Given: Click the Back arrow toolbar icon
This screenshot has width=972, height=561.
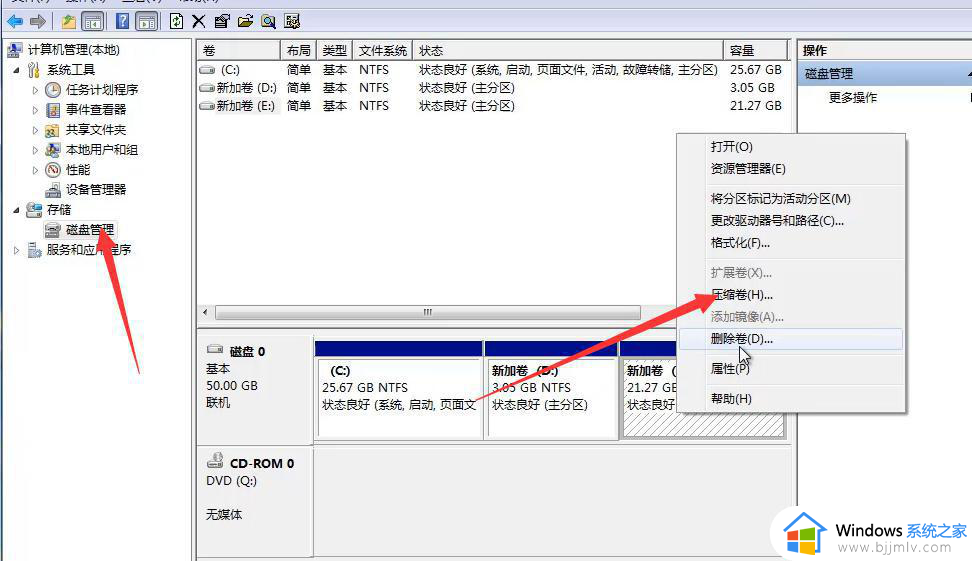Looking at the screenshot, I should coord(15,22).
